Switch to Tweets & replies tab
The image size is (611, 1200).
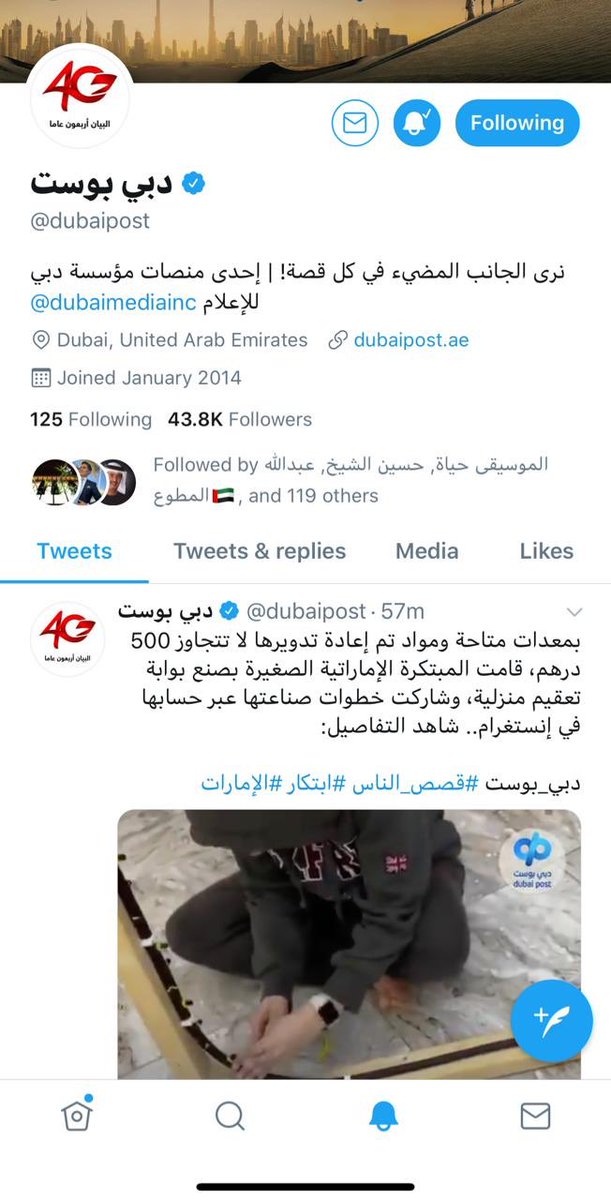259,551
